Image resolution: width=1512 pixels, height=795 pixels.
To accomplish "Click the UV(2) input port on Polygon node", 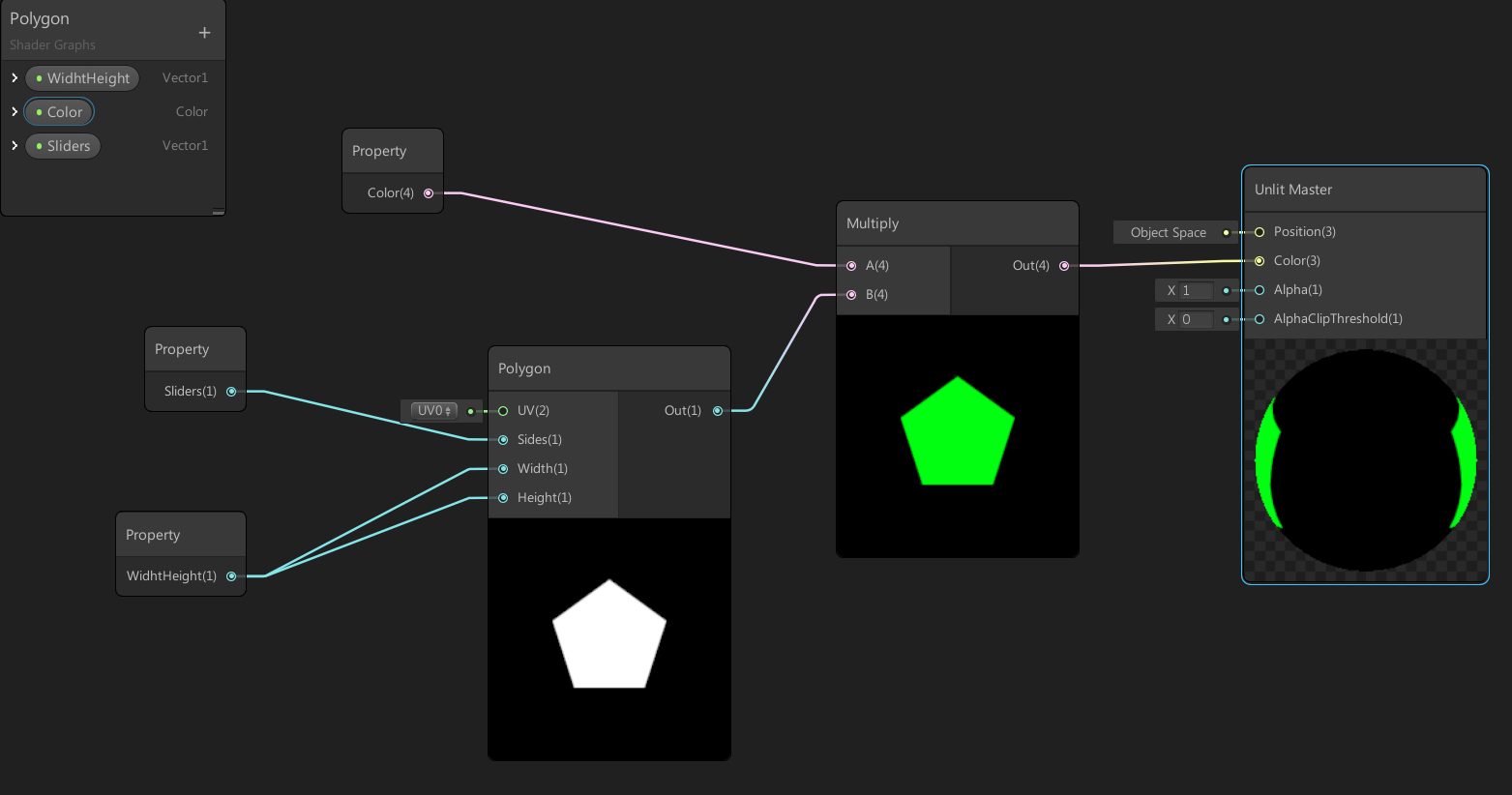I will click(x=503, y=410).
